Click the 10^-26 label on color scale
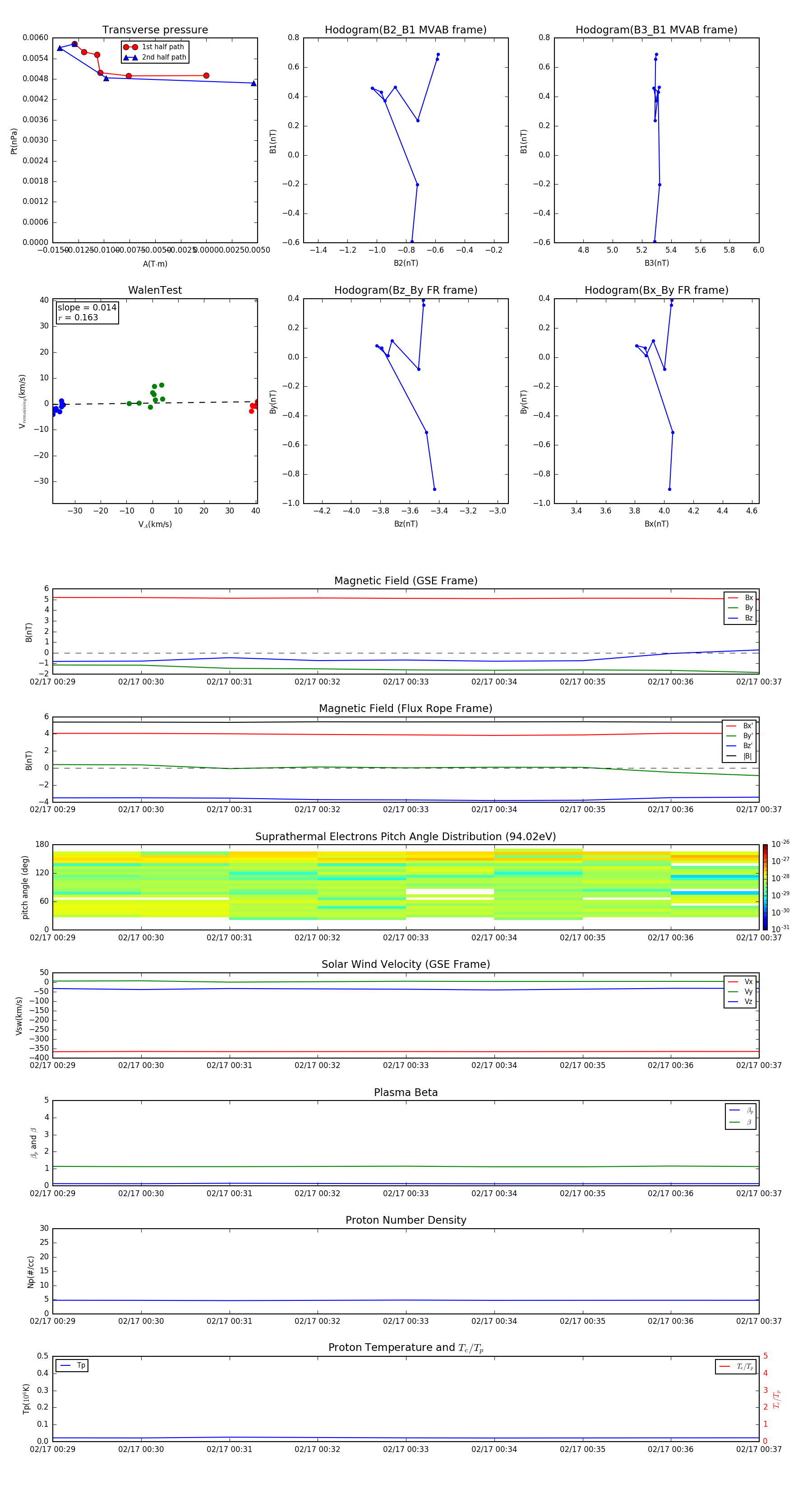 [x=780, y=845]
